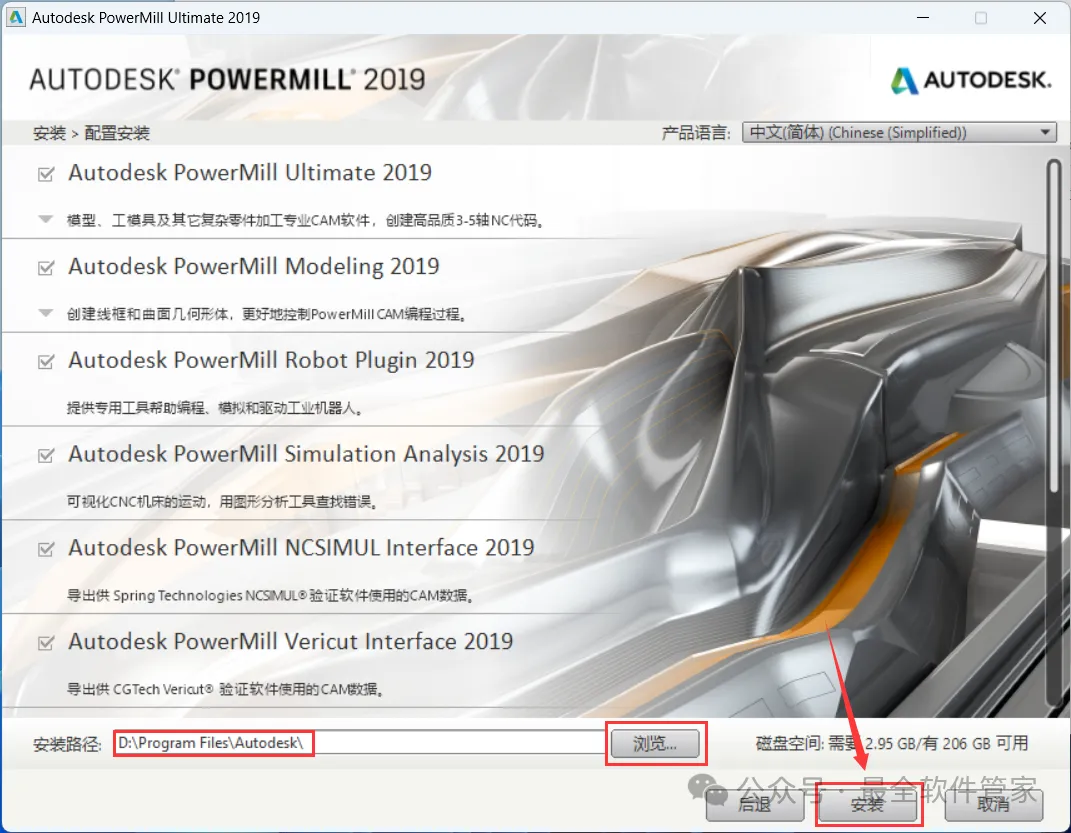
Task: Click the 安装 > 配置安装 breadcrumb text
Action: 91,132
